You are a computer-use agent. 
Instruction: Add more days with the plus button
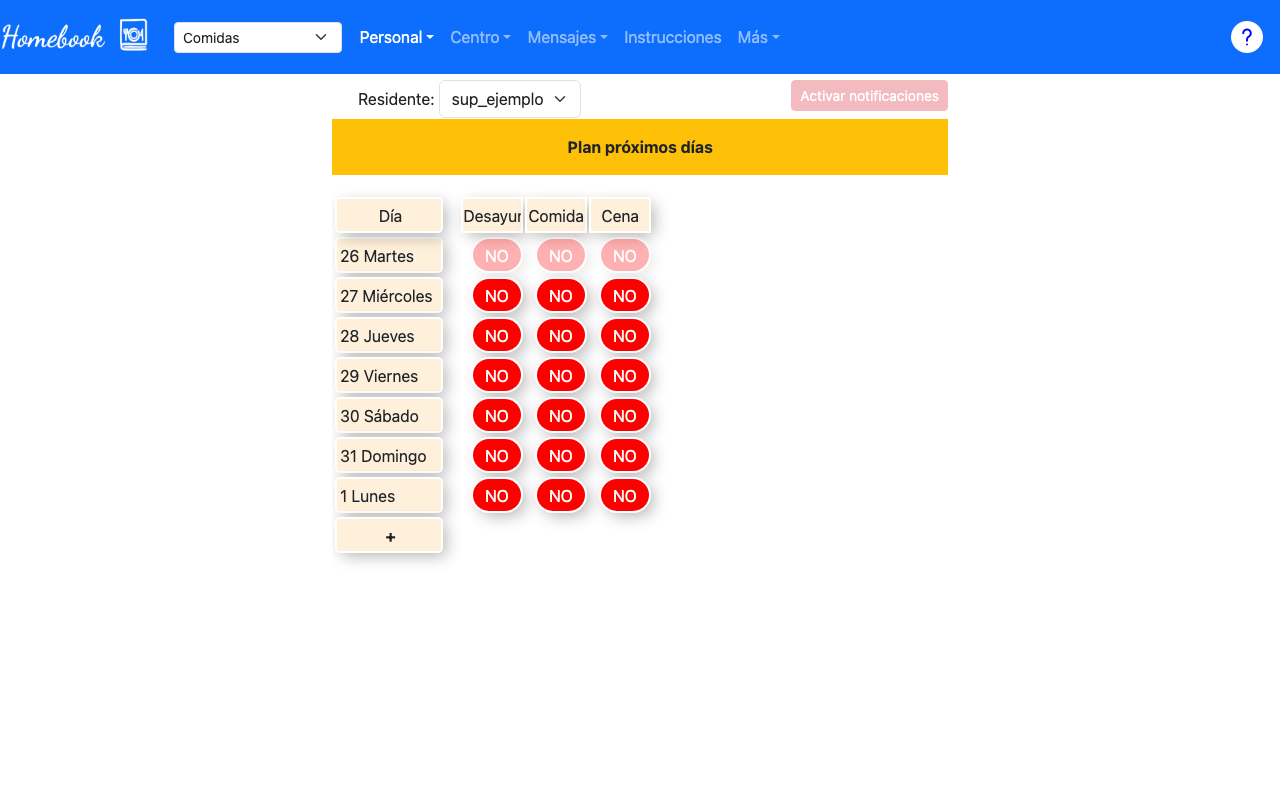pos(390,536)
